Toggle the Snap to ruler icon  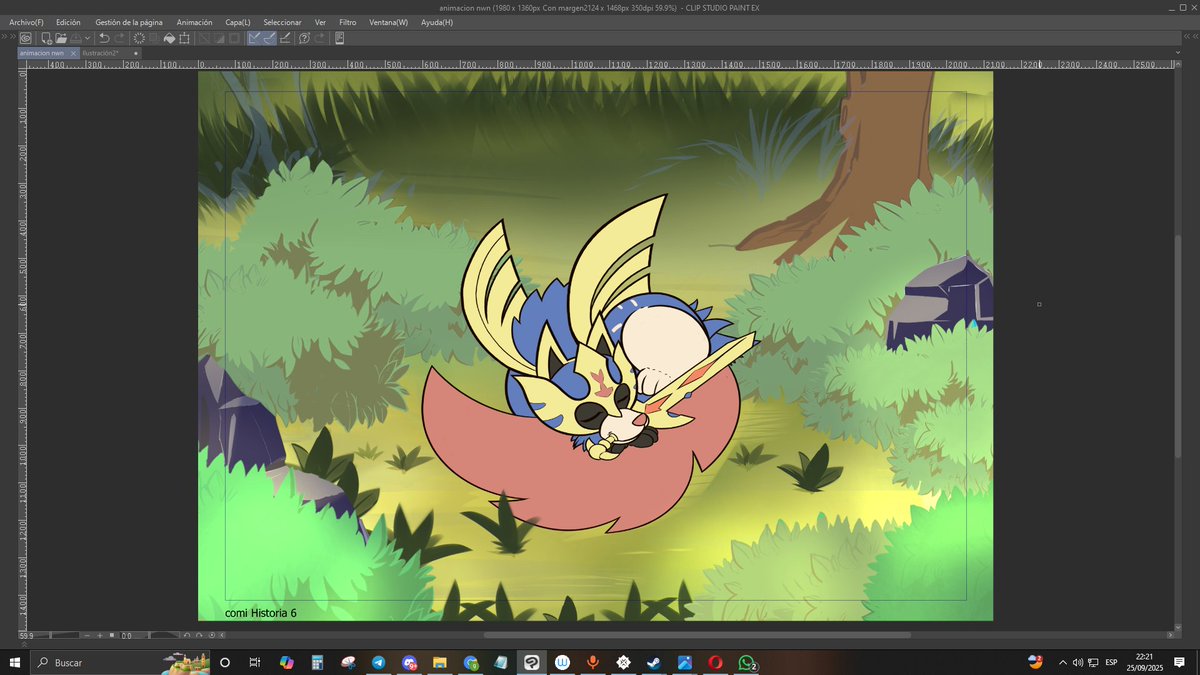[254, 38]
